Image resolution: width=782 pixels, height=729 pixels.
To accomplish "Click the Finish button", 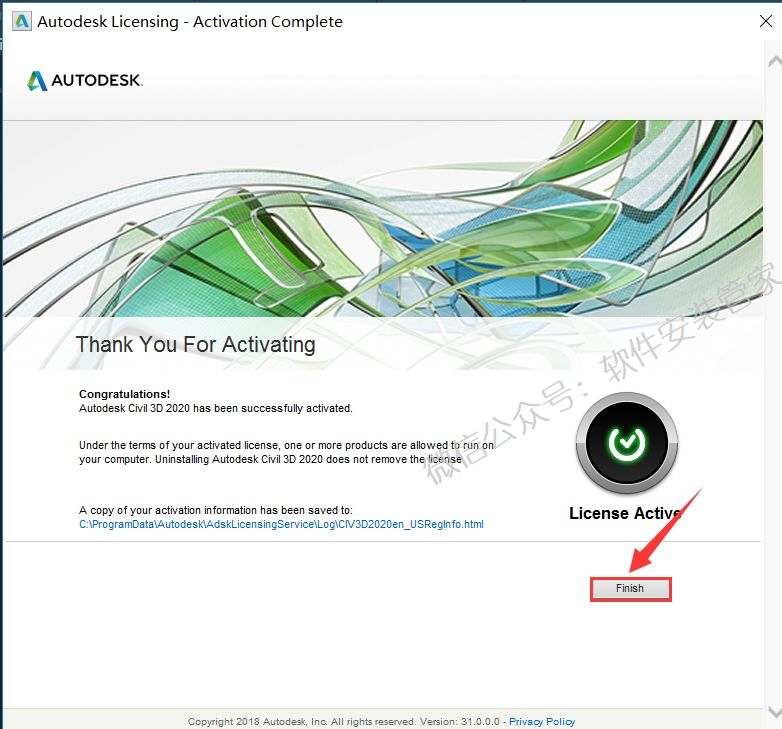I will pyautogui.click(x=630, y=589).
